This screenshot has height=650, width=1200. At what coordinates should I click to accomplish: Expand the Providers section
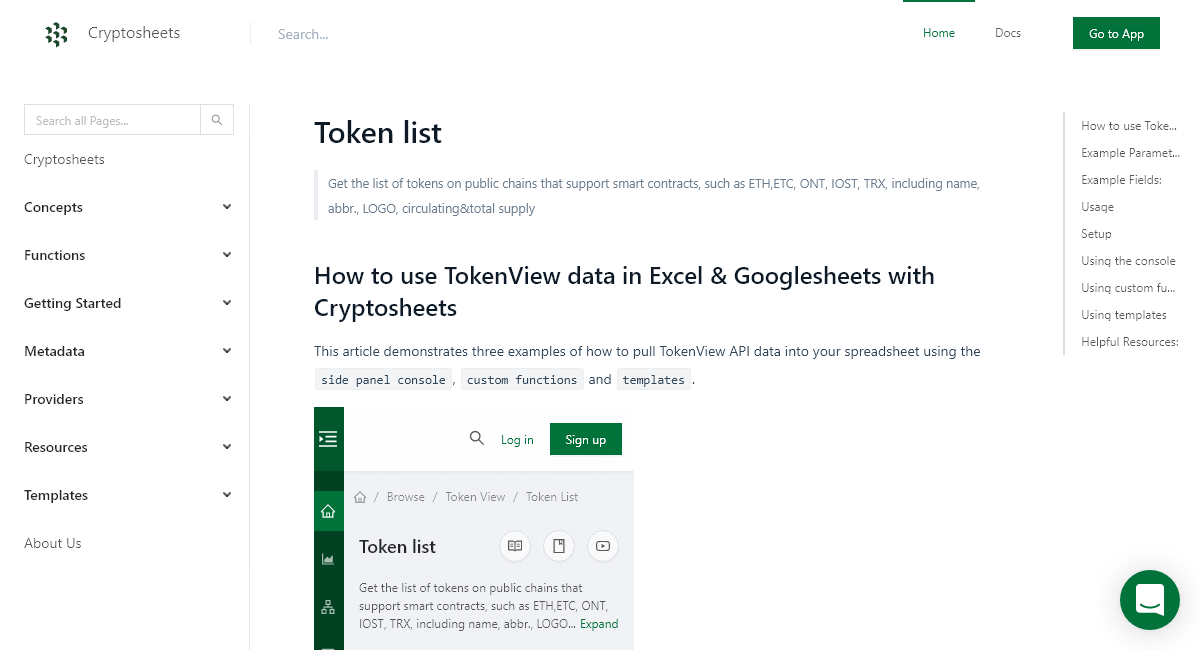tap(128, 399)
